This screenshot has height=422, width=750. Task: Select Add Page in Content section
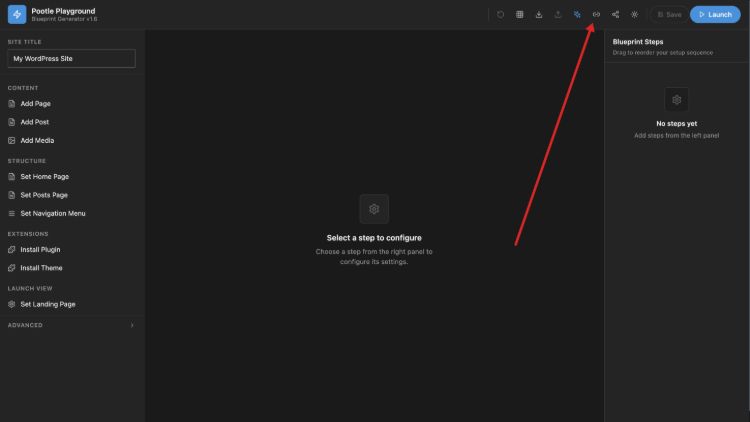click(71, 103)
